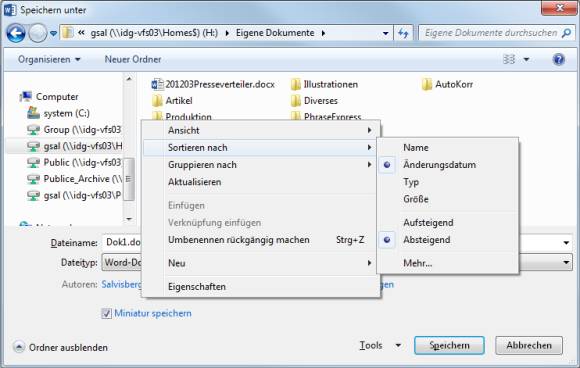Screen dimensions: 580x368
Task: Open the Help question mark icon
Action: coord(559,59)
